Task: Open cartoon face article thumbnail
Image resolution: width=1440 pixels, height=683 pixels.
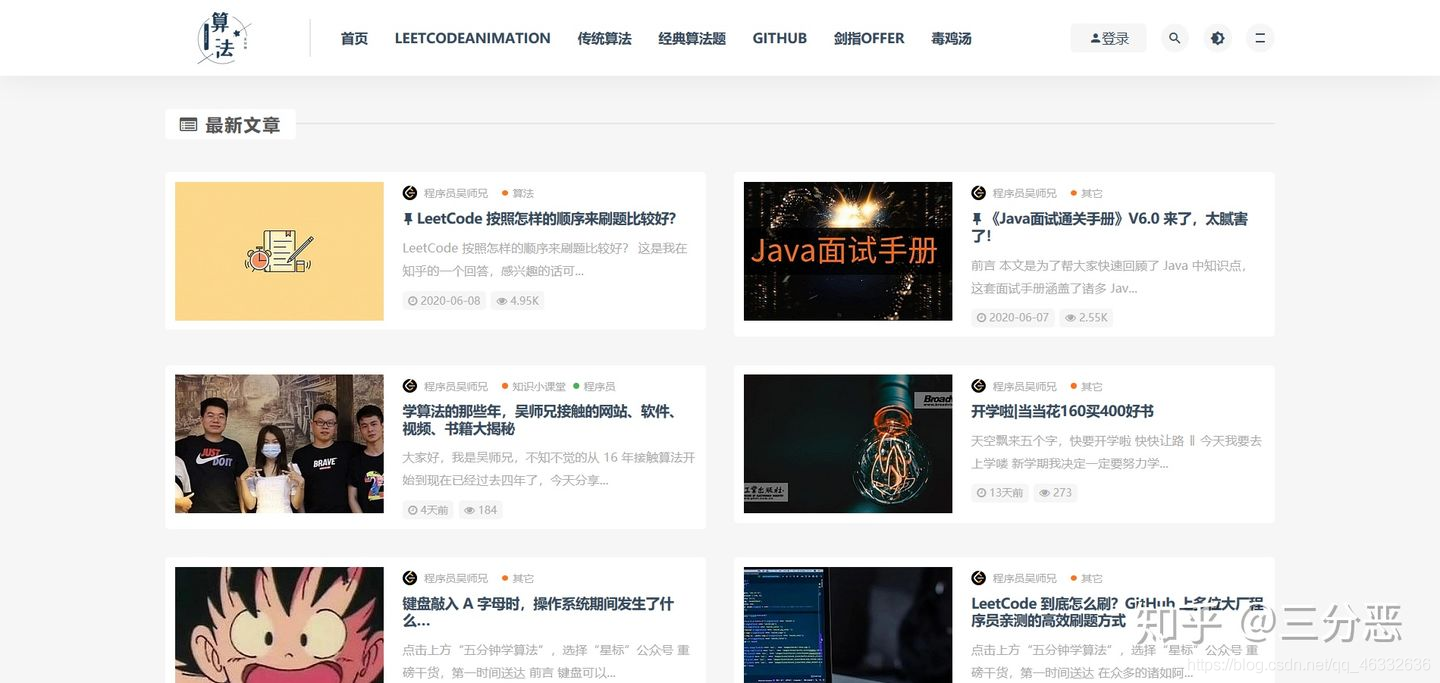Action: pyautogui.click(x=279, y=625)
